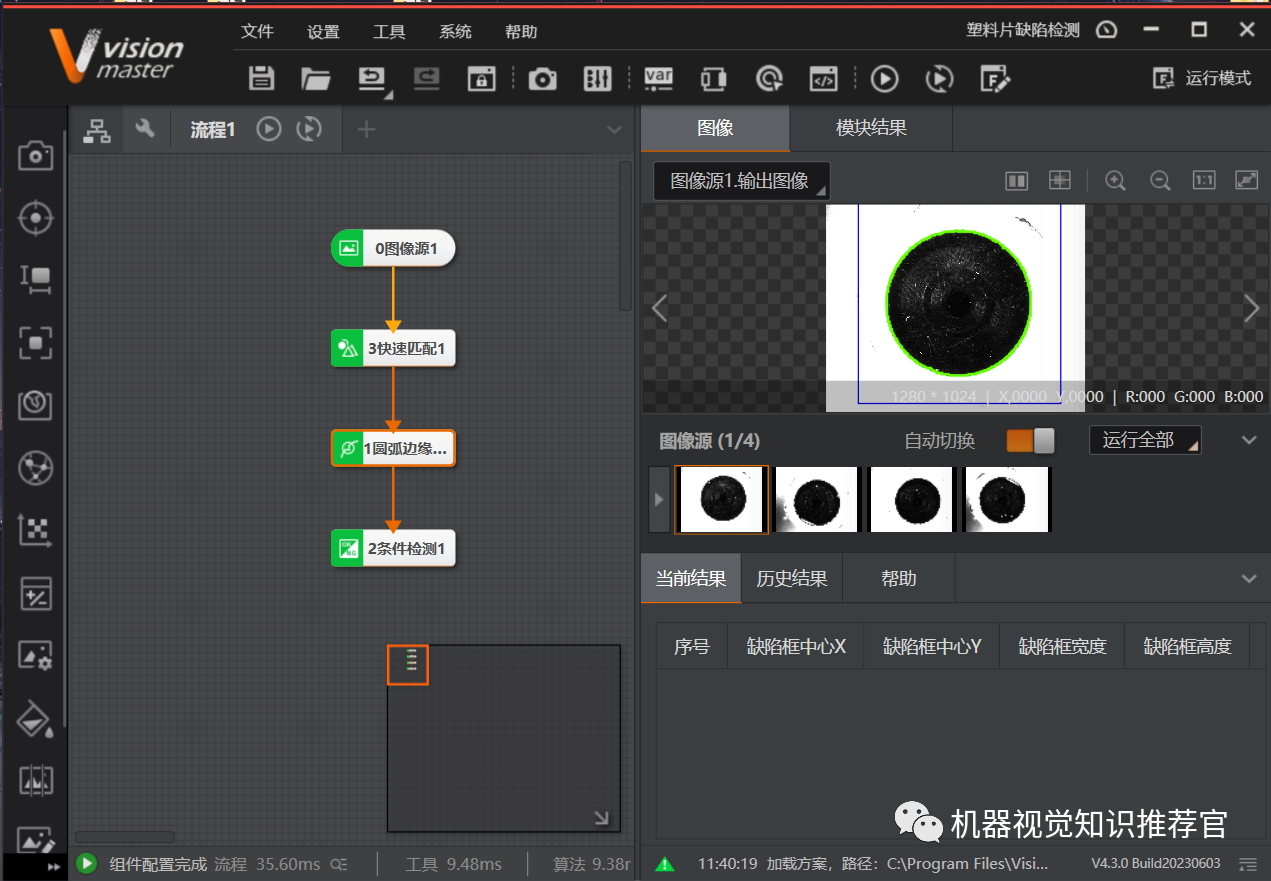Image resolution: width=1271 pixels, height=881 pixels.
Task: Open global variables var icon
Action: (x=659, y=78)
